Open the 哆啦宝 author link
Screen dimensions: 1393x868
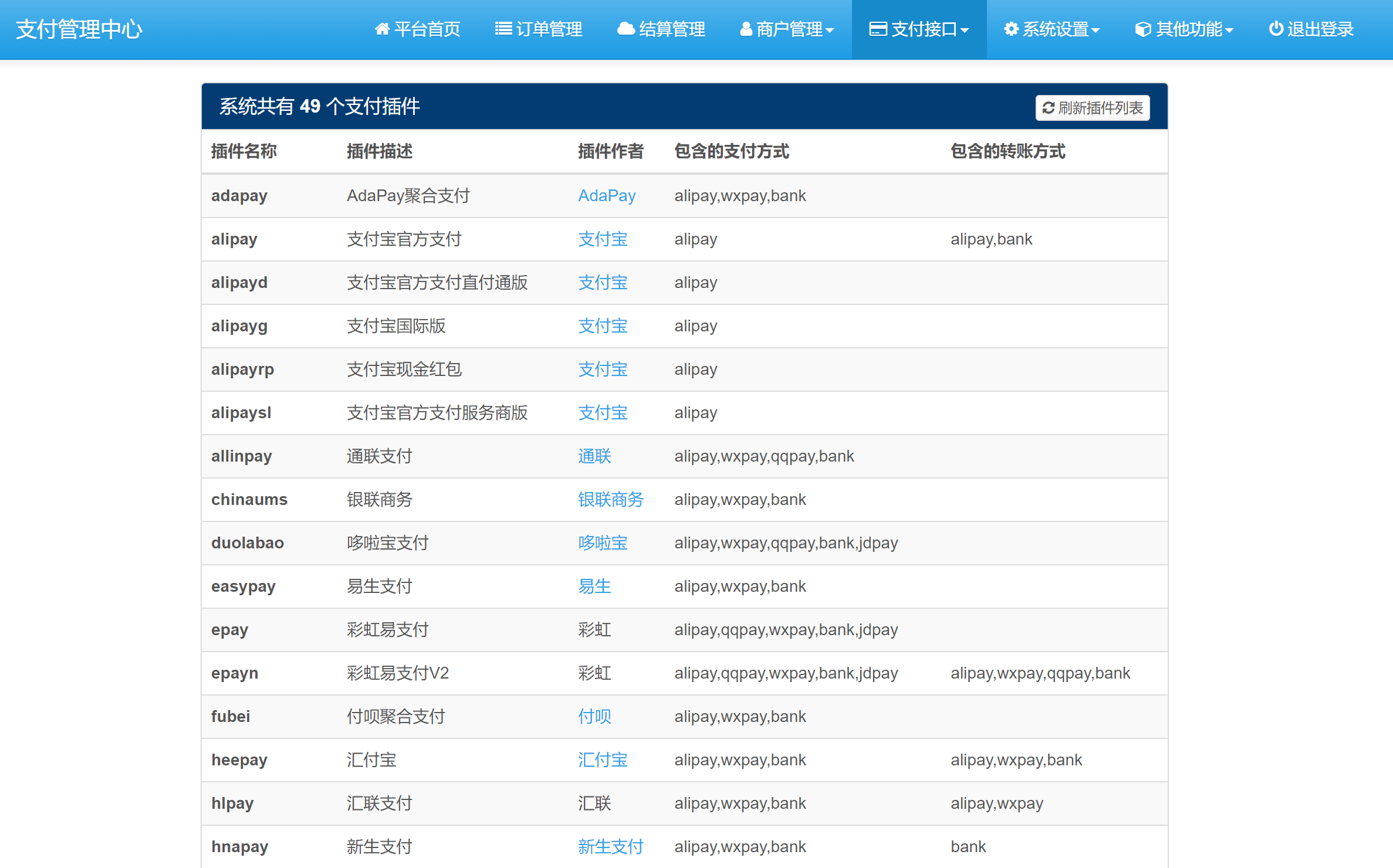click(603, 542)
